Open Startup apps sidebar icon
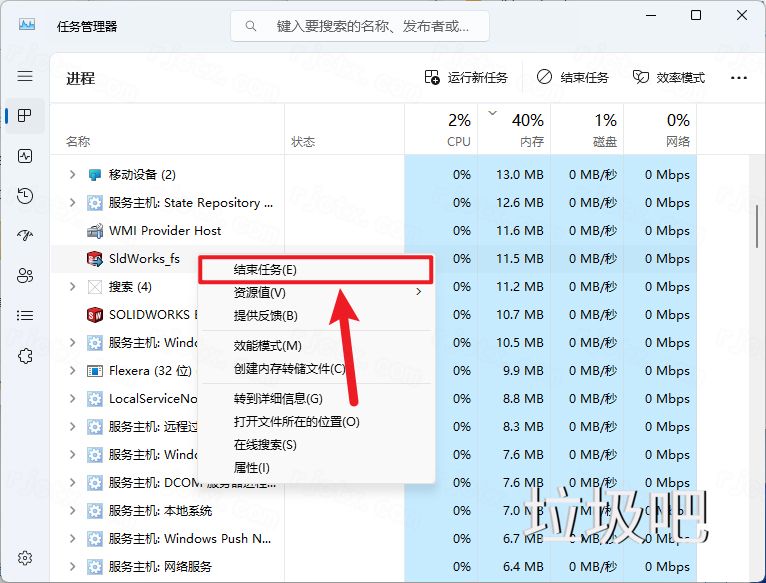 point(25,236)
